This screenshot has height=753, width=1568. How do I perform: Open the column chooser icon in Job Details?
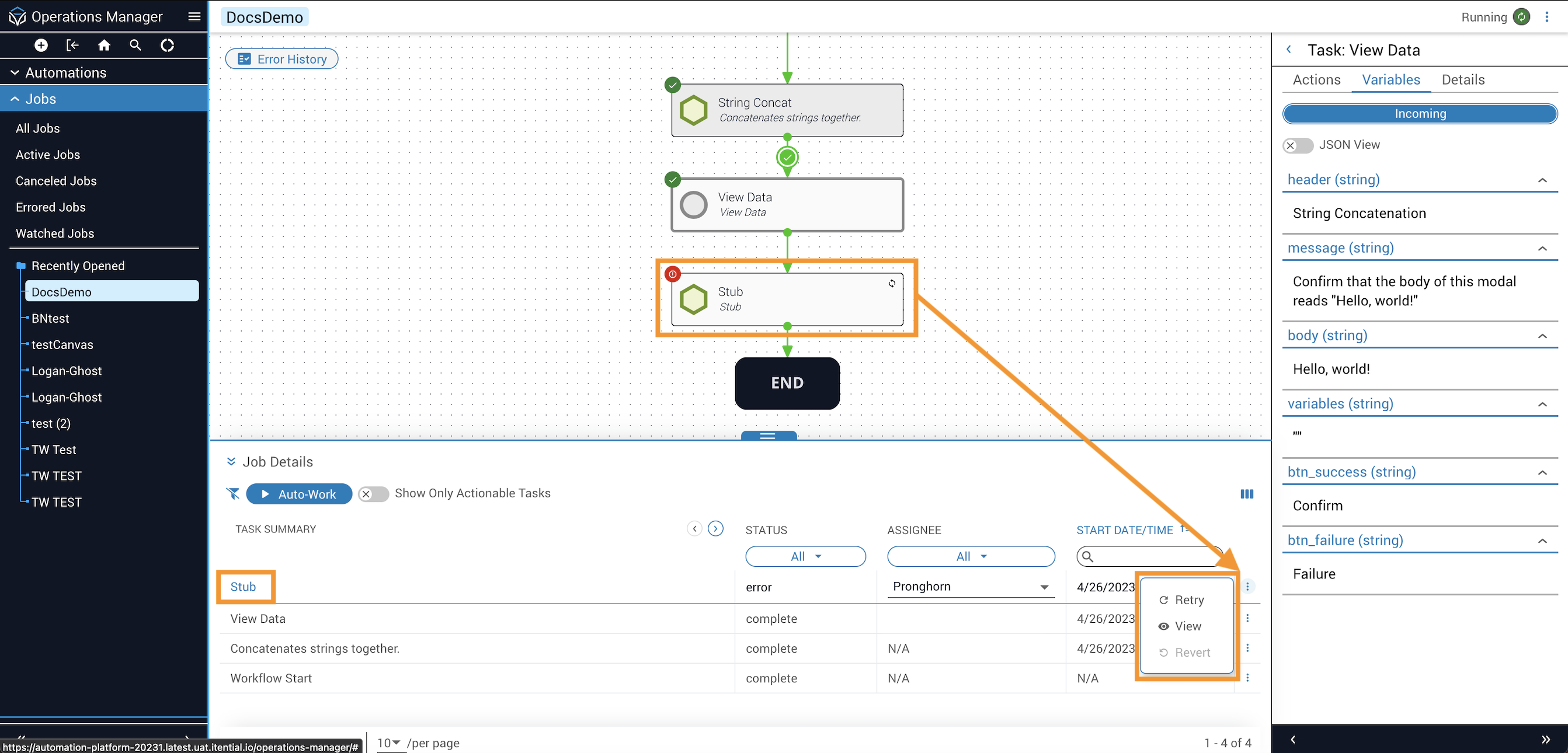1247,494
